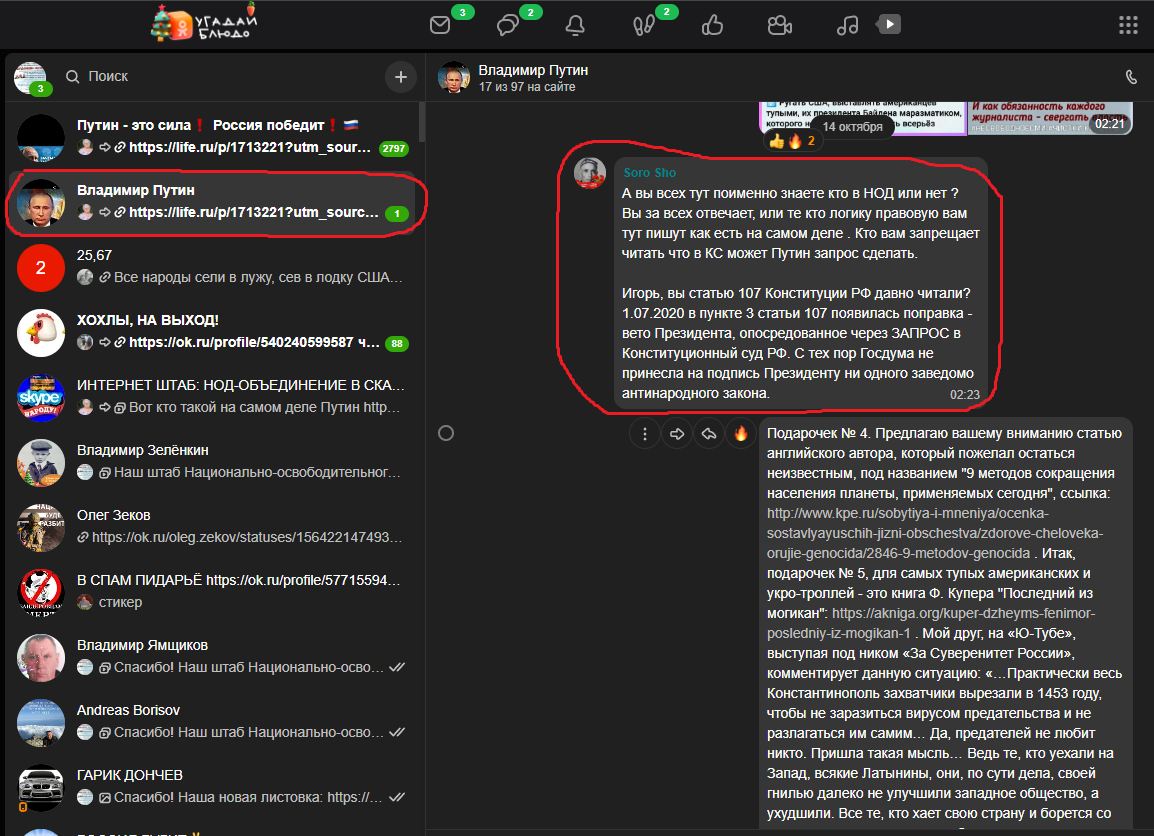Open chat with ГАРИК ДОНЧЕВ
The image size is (1154, 836).
213,787
